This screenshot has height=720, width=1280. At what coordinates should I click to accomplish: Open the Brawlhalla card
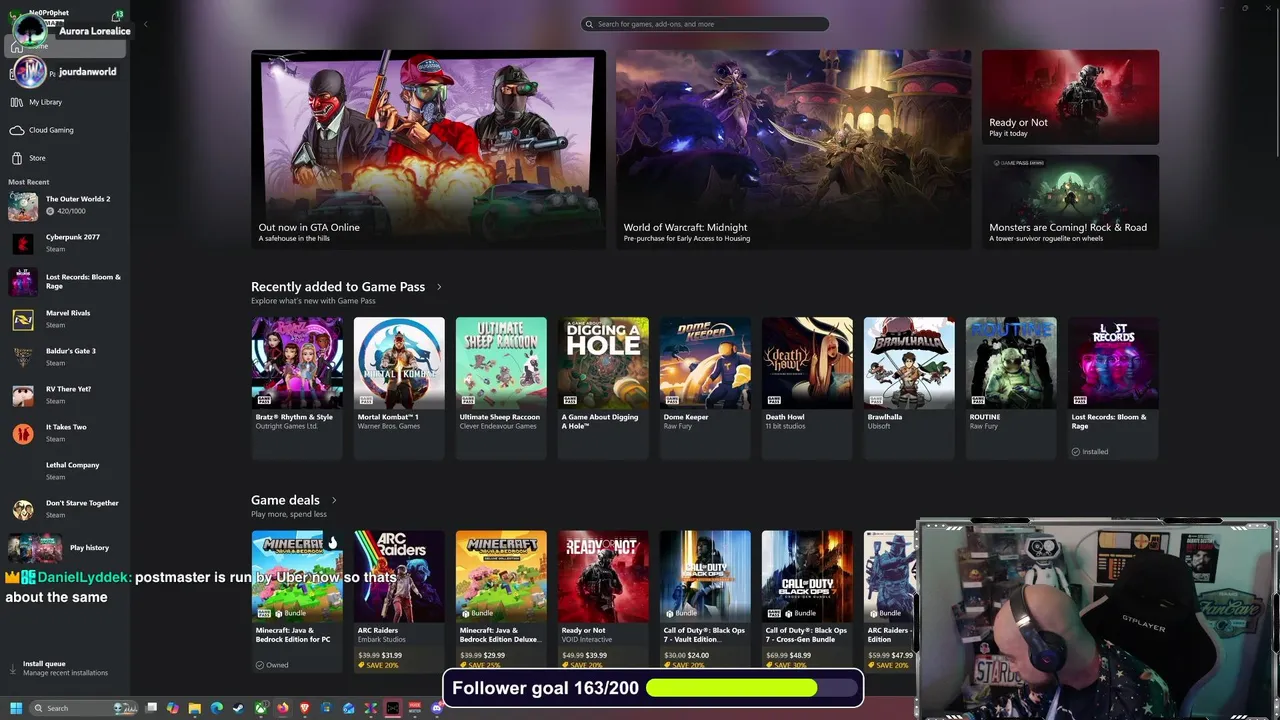click(x=909, y=388)
